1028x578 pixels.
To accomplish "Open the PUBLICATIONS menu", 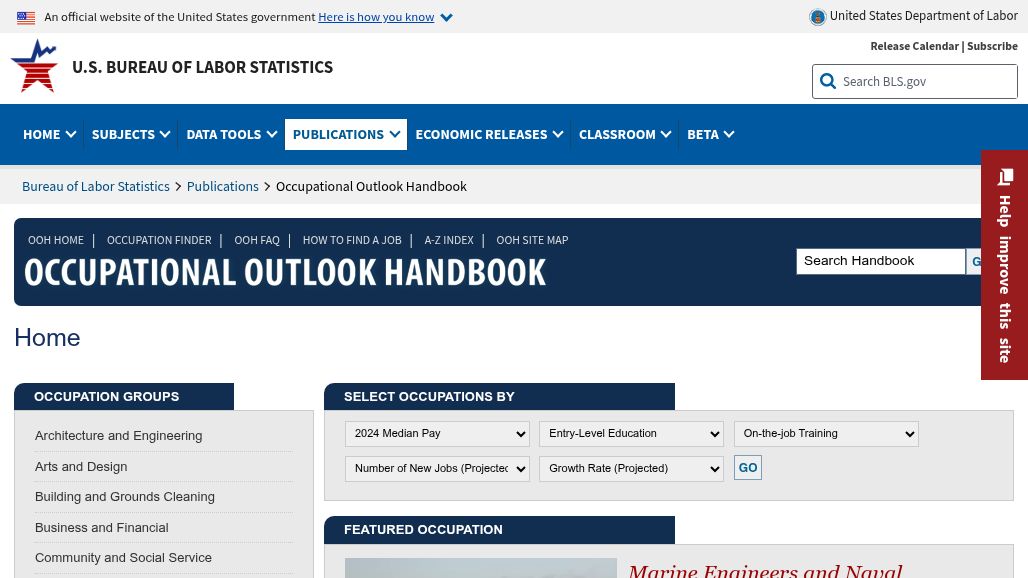I will pos(346,134).
